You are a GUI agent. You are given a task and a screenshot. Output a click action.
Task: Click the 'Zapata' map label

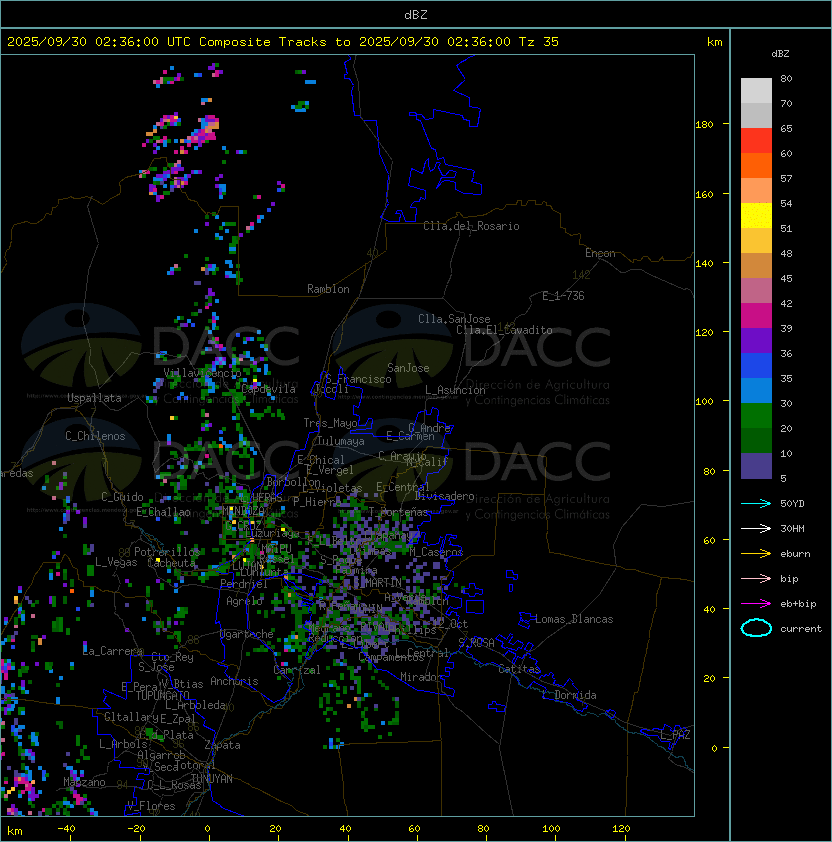point(222,745)
